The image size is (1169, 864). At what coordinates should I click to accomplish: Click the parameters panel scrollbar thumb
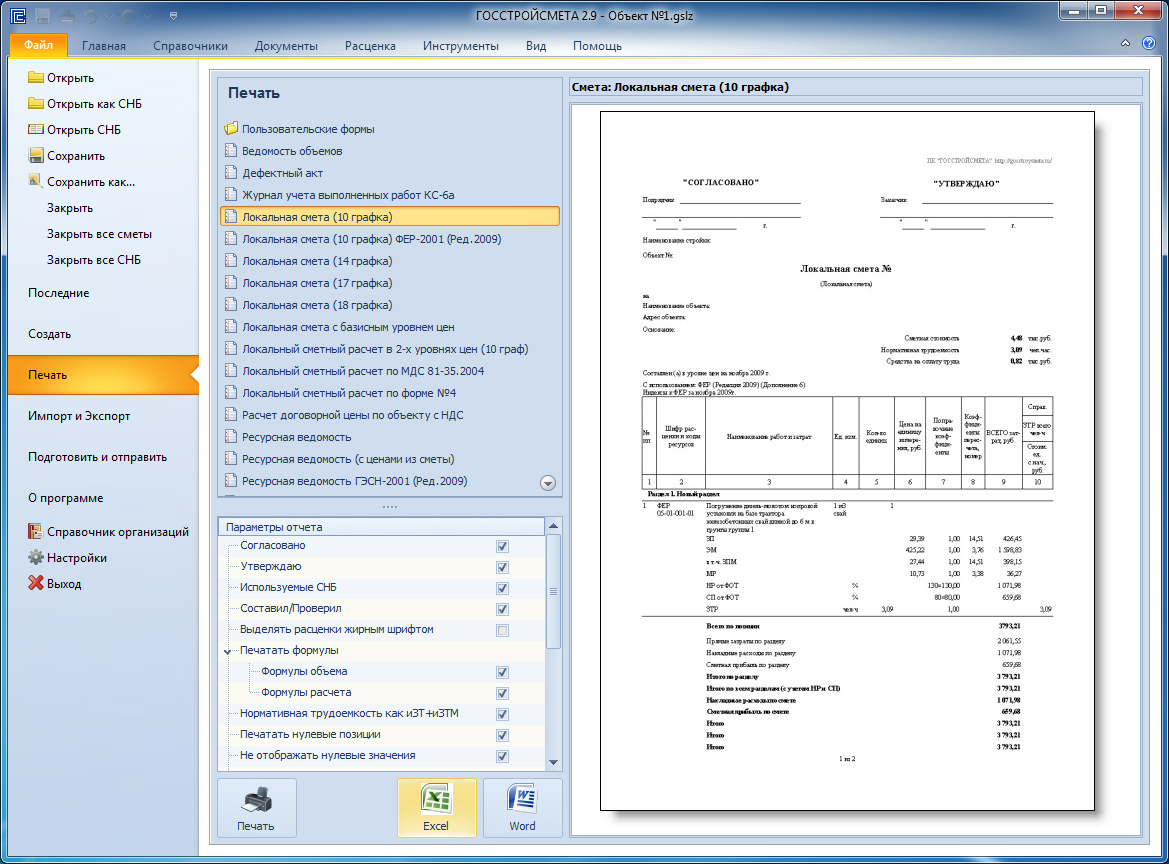pyautogui.click(x=553, y=591)
